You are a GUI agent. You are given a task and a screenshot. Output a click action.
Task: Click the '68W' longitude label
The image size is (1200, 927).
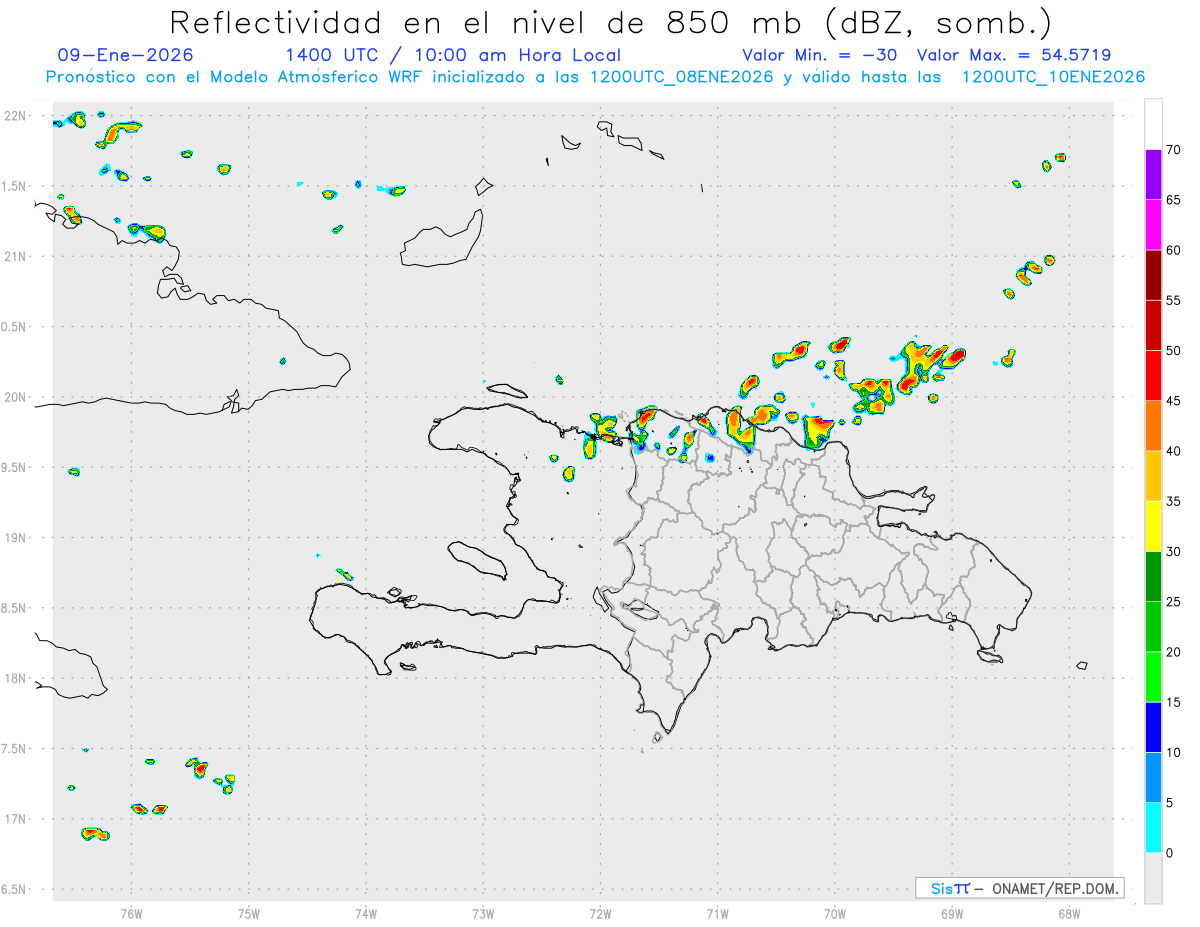click(1069, 913)
